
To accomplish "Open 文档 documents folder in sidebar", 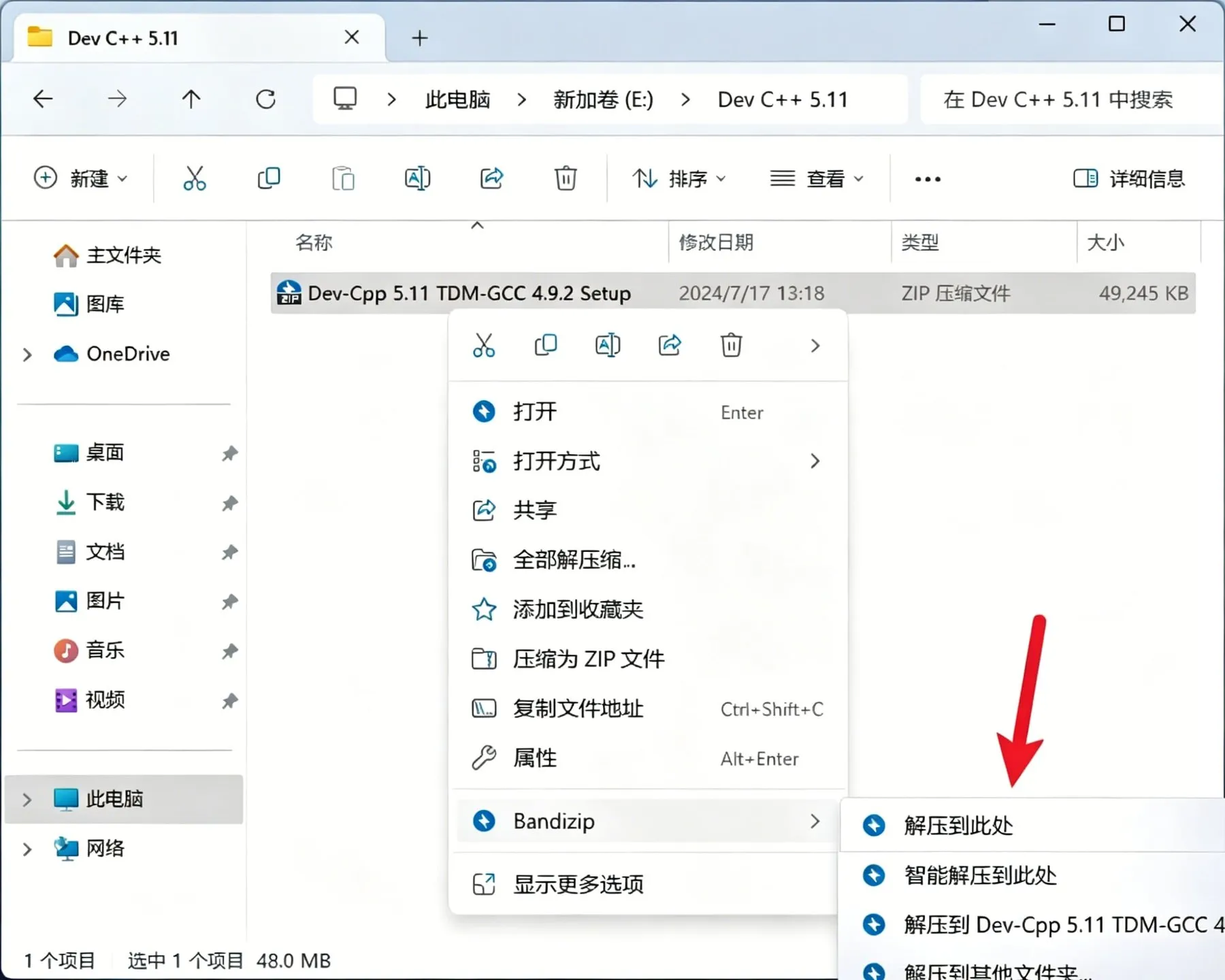I will tap(89, 552).
